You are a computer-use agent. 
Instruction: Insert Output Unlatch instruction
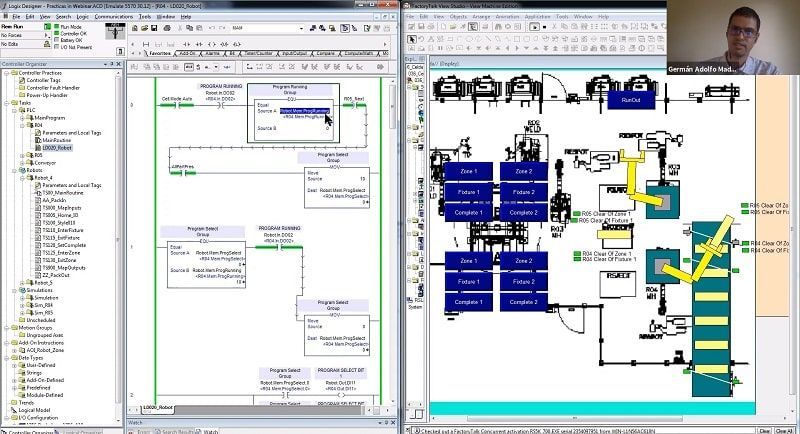(237, 44)
